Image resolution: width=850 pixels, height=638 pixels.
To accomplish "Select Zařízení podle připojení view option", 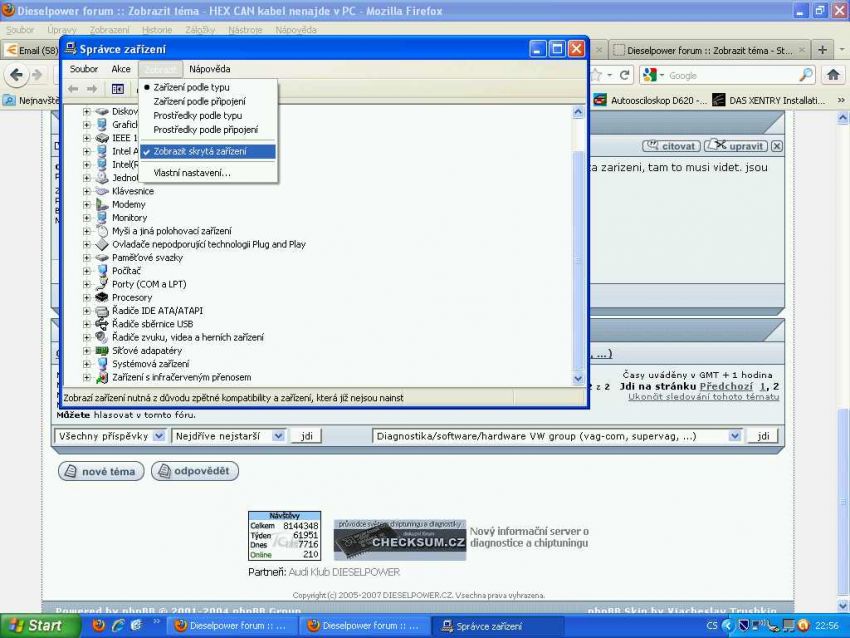I will [x=199, y=101].
